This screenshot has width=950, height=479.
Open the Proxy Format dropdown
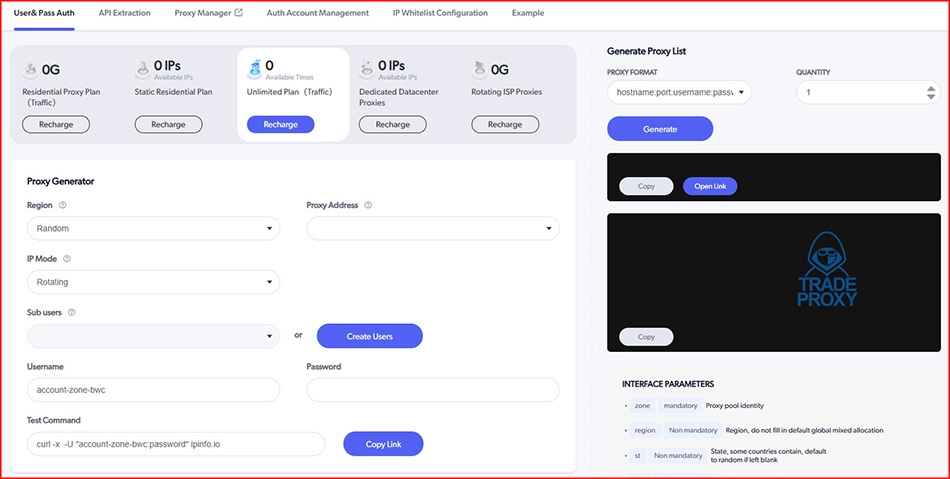point(679,93)
